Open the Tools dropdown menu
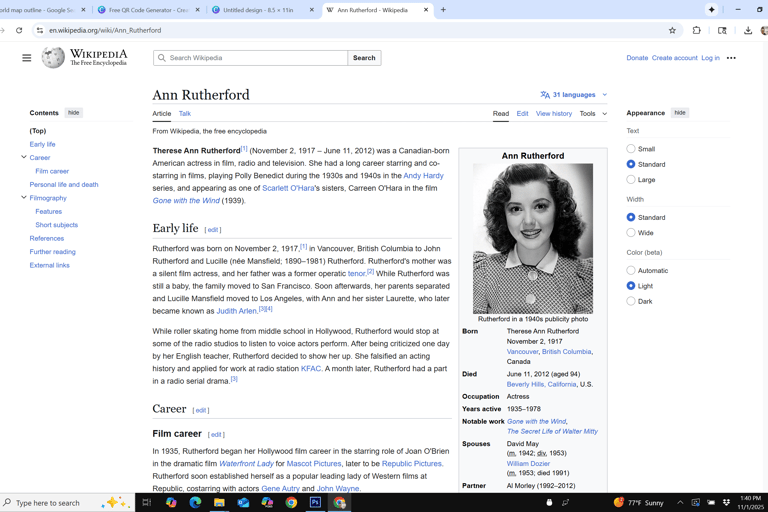The image size is (768, 512). 593,113
